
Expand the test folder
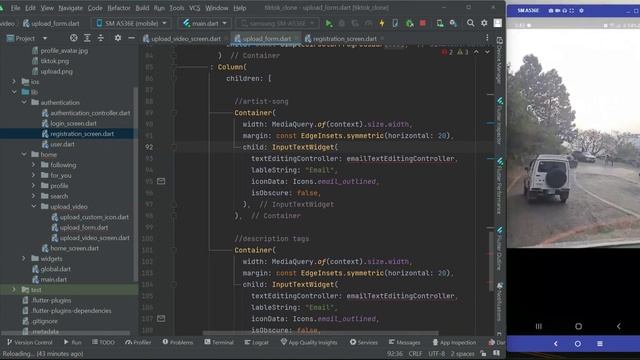[14, 290]
